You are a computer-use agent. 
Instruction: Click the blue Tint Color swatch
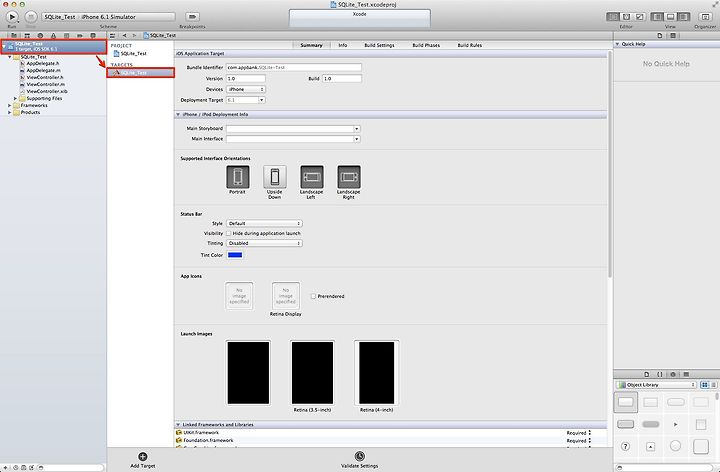tap(235, 255)
